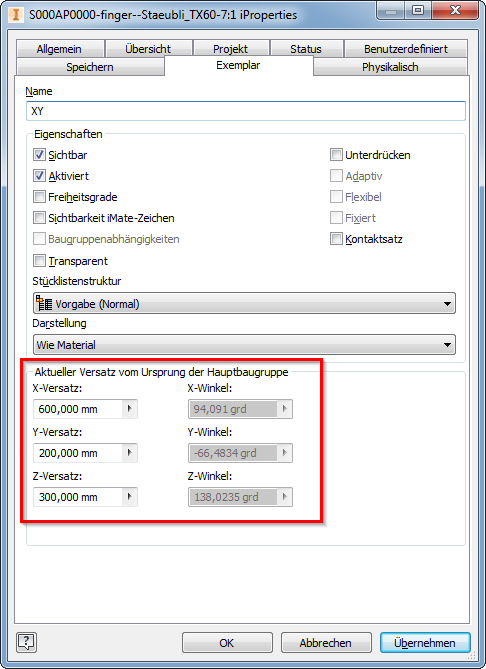Go to the Physikalisch tab
The width and height of the screenshot is (486, 669).
[x=390, y=67]
